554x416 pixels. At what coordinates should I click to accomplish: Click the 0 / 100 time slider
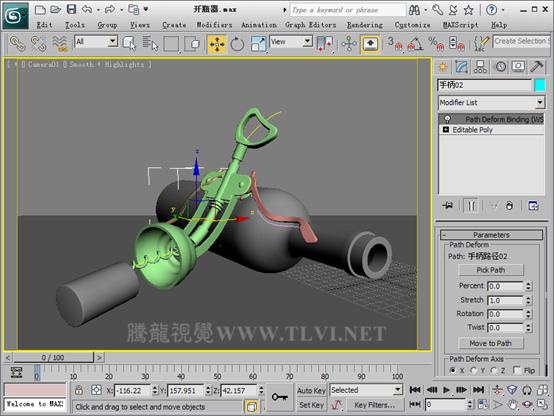coord(53,357)
